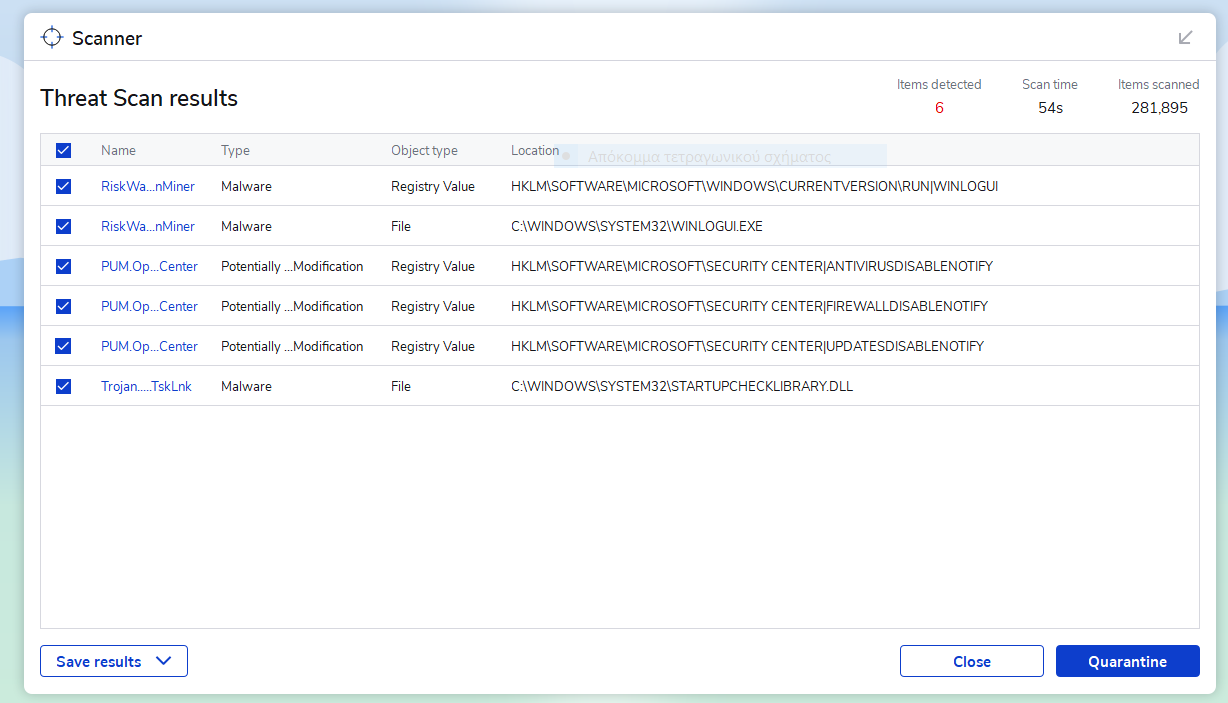Viewport: 1228px width, 703px height.
Task: Collapse the scanner window using arrow icon
Action: [x=1185, y=38]
